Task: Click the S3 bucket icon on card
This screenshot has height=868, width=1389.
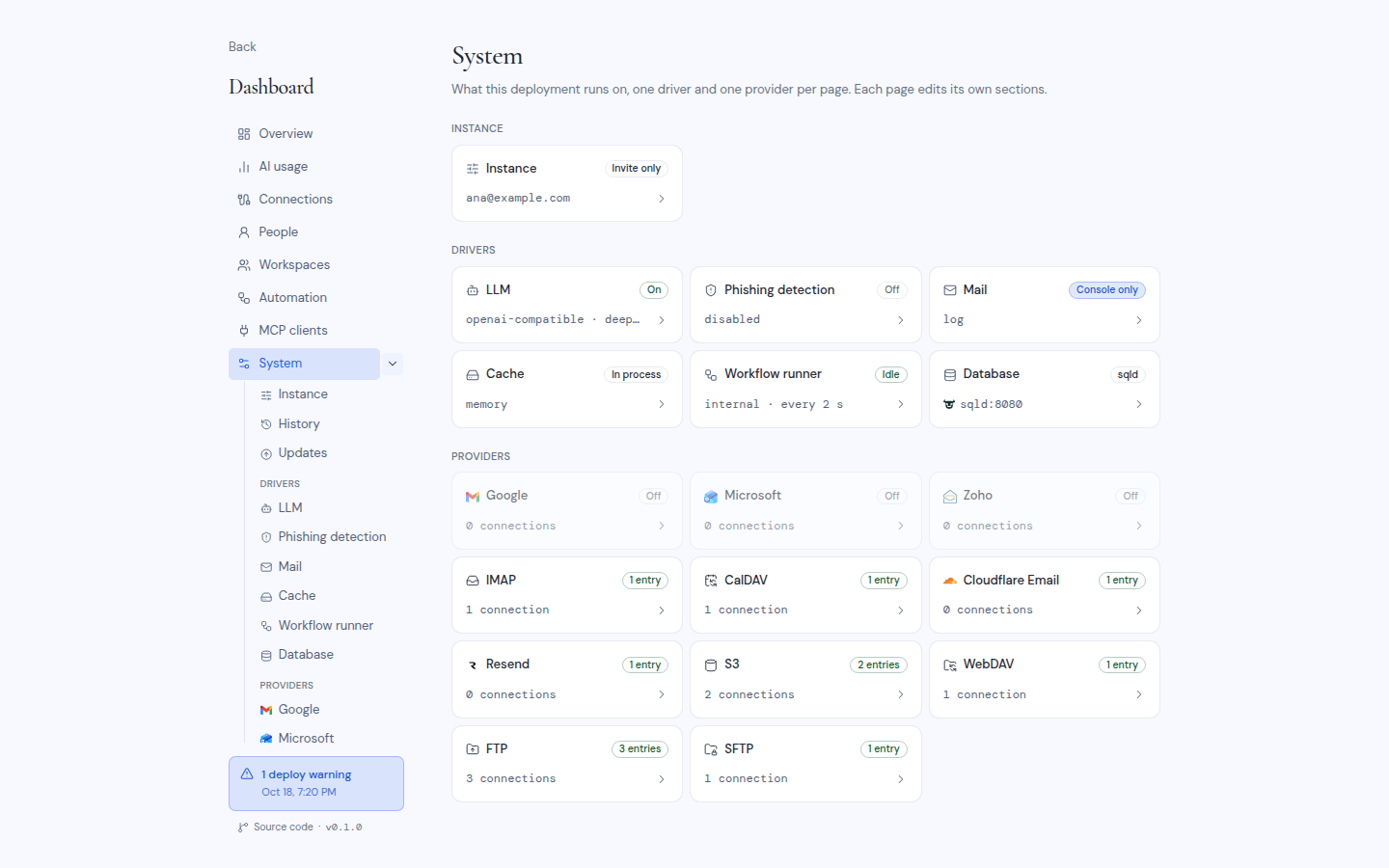Action: point(711,665)
